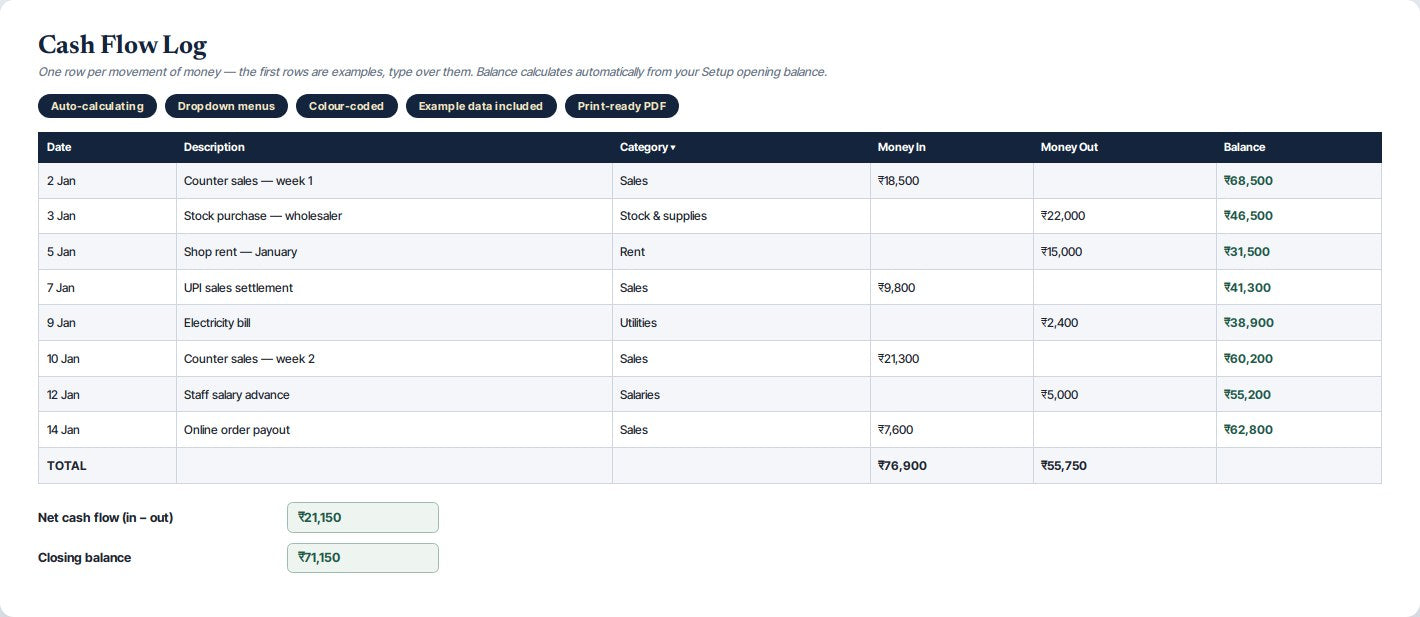The width and height of the screenshot is (1420, 617).
Task: Select the 12 Jan date cell
Action: click(107, 395)
